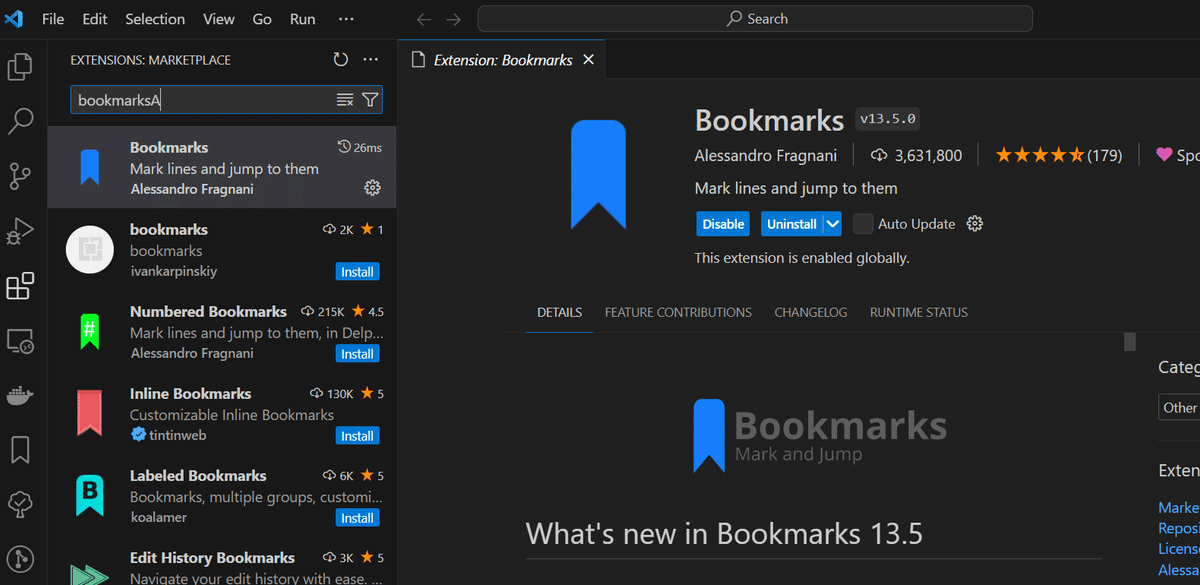
Task: Expand the Uninstall dropdown arrow
Action: (x=833, y=224)
